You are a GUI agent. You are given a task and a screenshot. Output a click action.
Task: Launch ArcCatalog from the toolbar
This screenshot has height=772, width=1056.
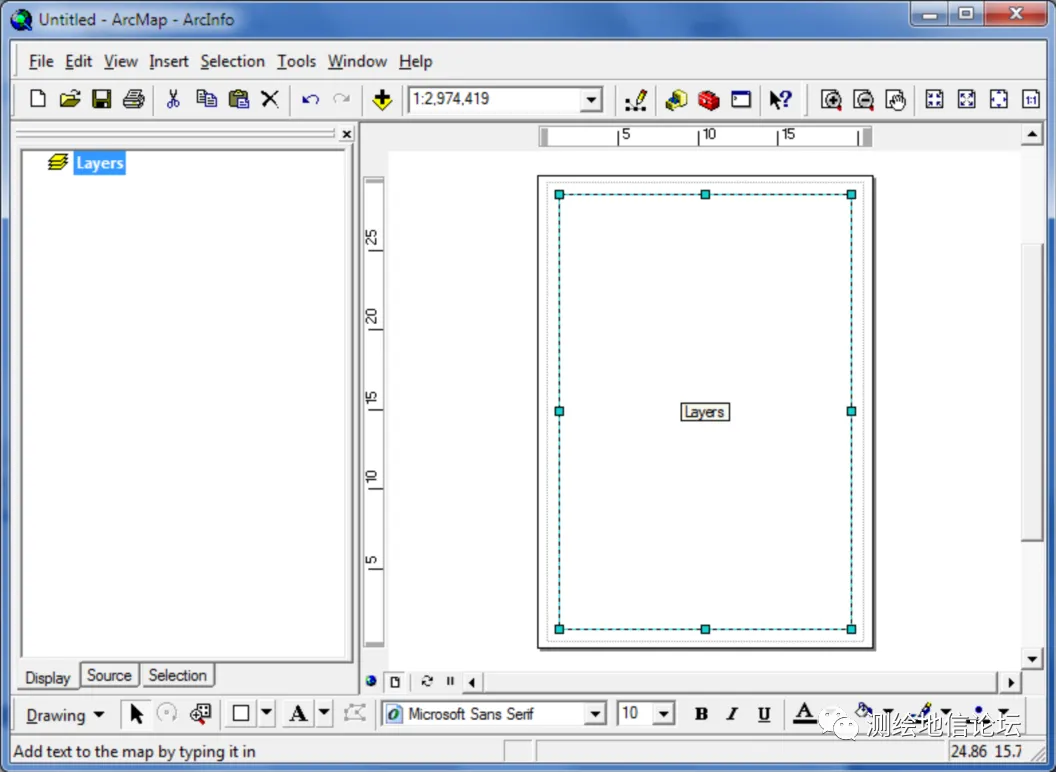coord(676,100)
